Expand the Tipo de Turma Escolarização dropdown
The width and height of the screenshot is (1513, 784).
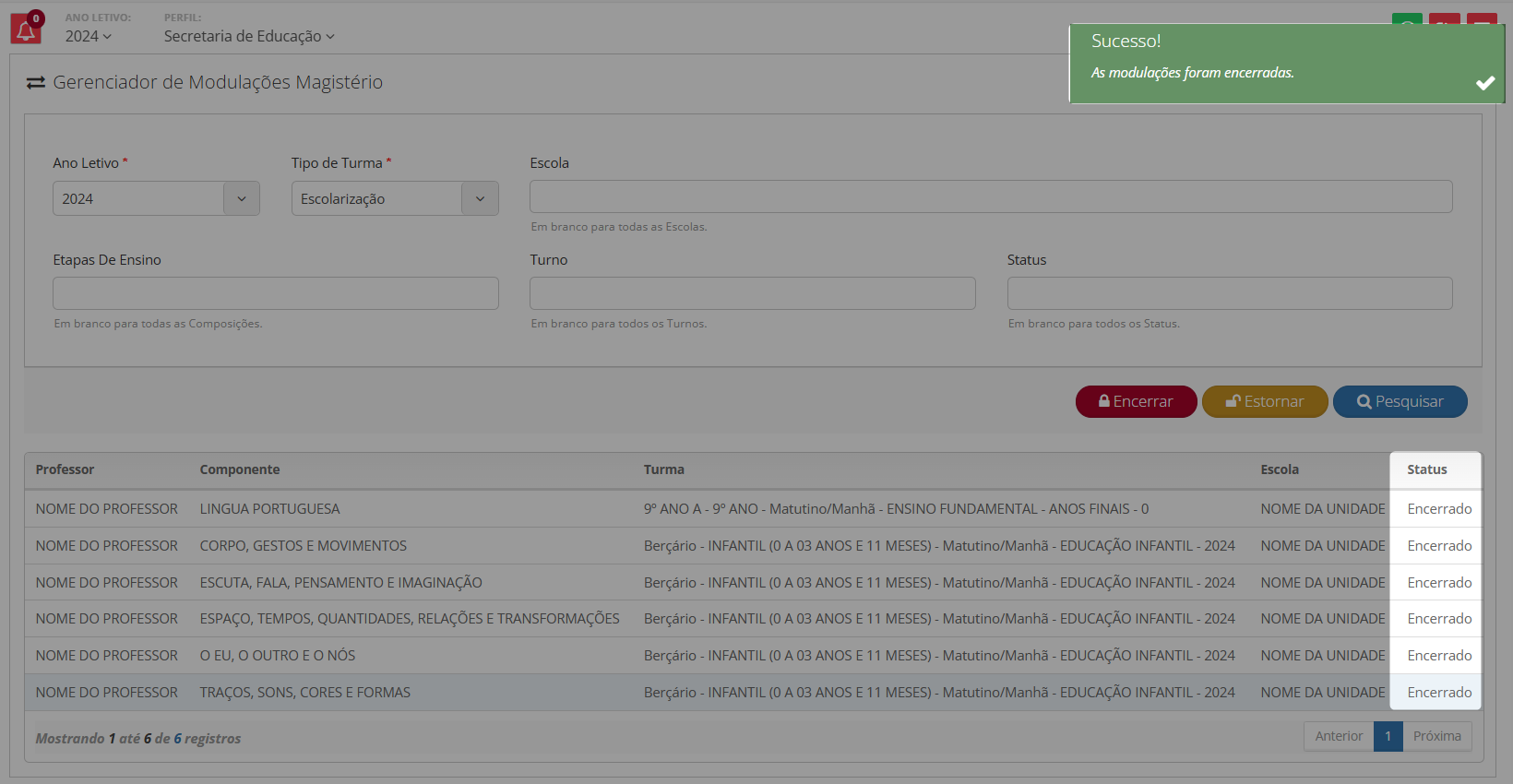[x=395, y=198]
